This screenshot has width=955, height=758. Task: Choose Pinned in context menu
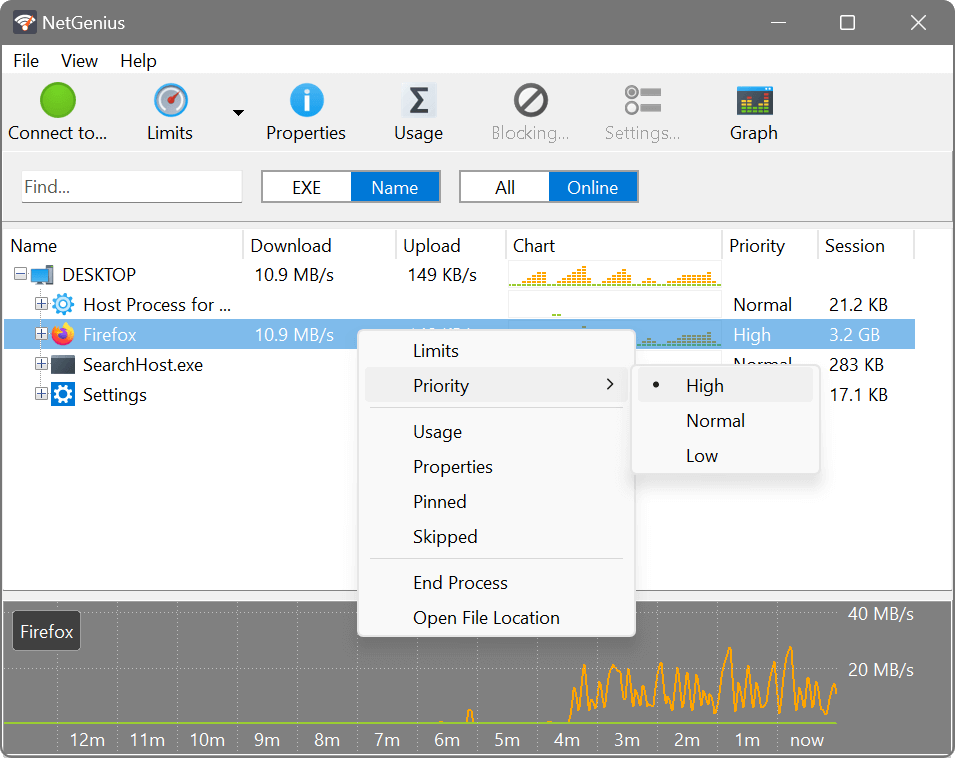[496, 502]
